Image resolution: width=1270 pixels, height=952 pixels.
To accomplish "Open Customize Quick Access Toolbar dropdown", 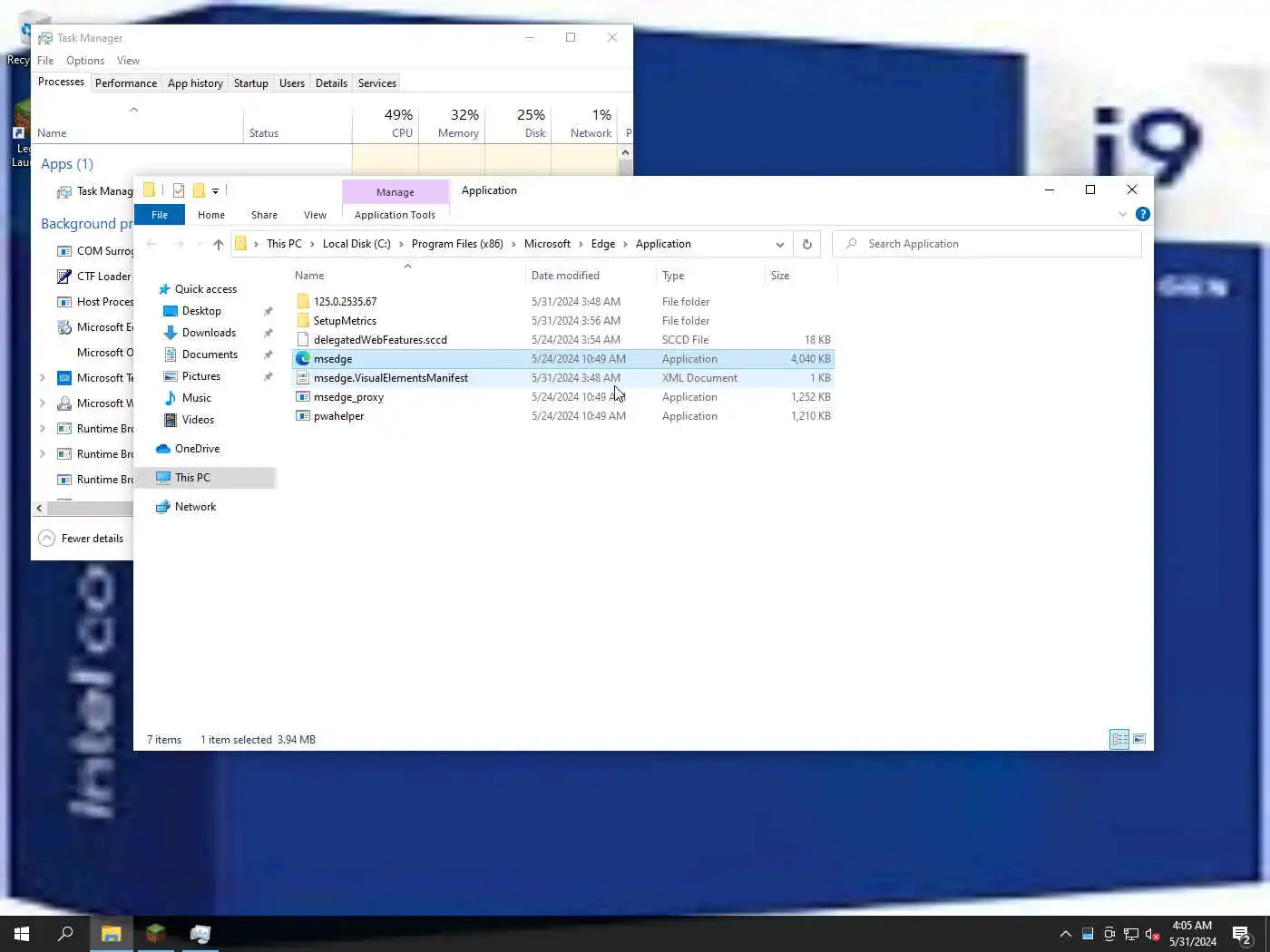I will [216, 190].
